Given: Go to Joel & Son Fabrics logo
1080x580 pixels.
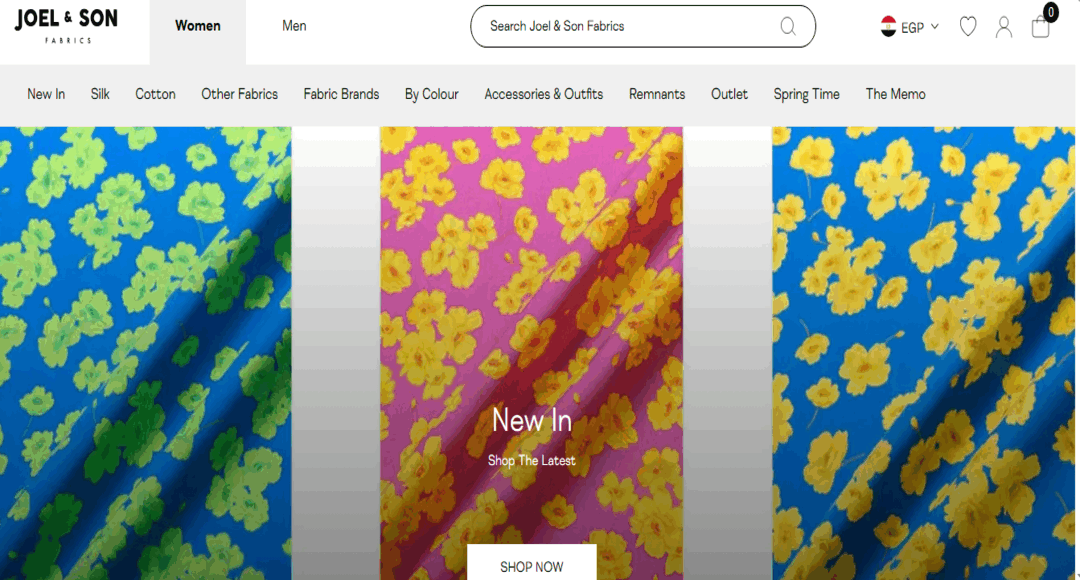Looking at the screenshot, I should tap(66, 26).
